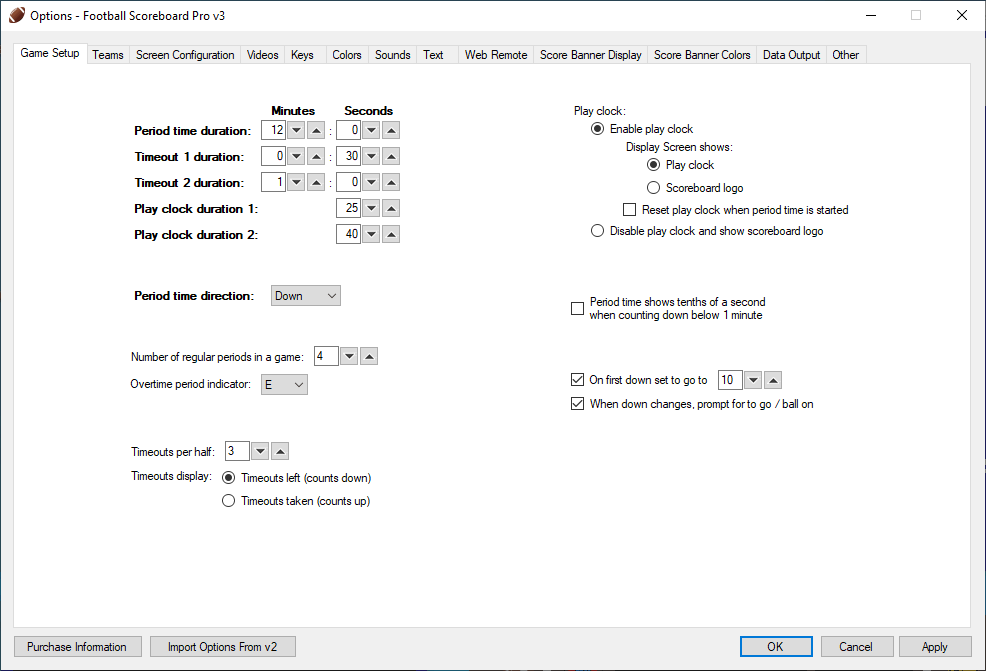The image size is (986, 671).
Task: Increase Period time duration minutes with up arrow
Action: point(316,131)
